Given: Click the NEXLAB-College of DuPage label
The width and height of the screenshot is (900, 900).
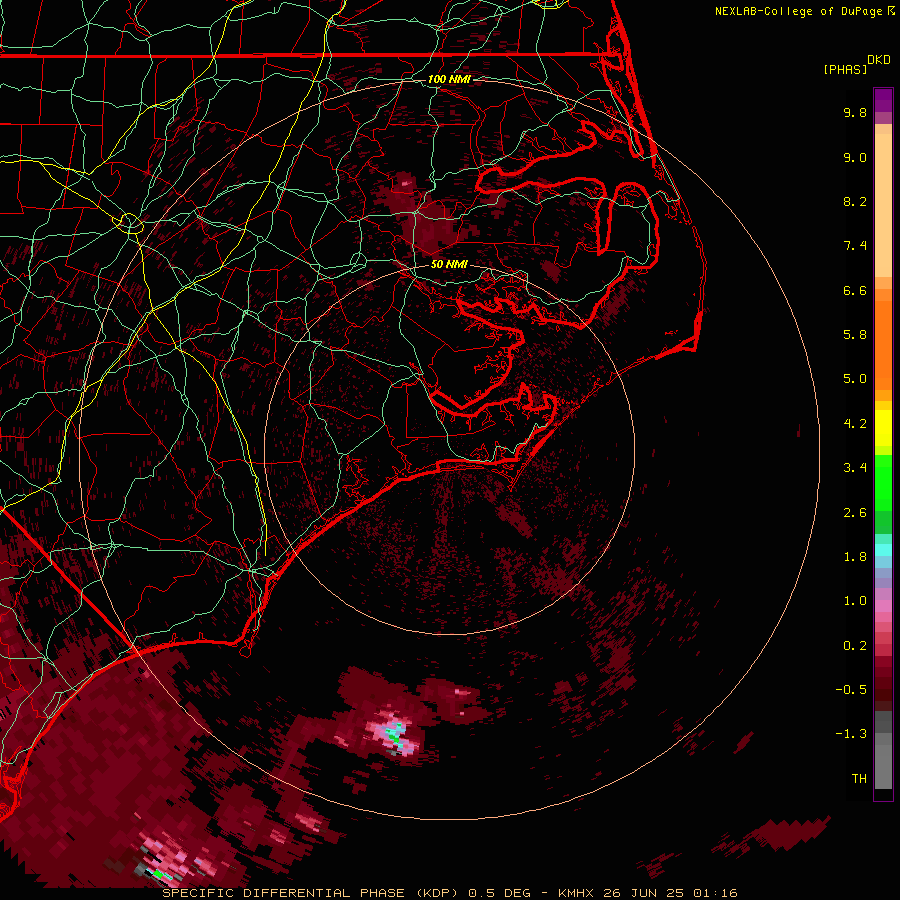Looking at the screenshot, I should (798, 11).
